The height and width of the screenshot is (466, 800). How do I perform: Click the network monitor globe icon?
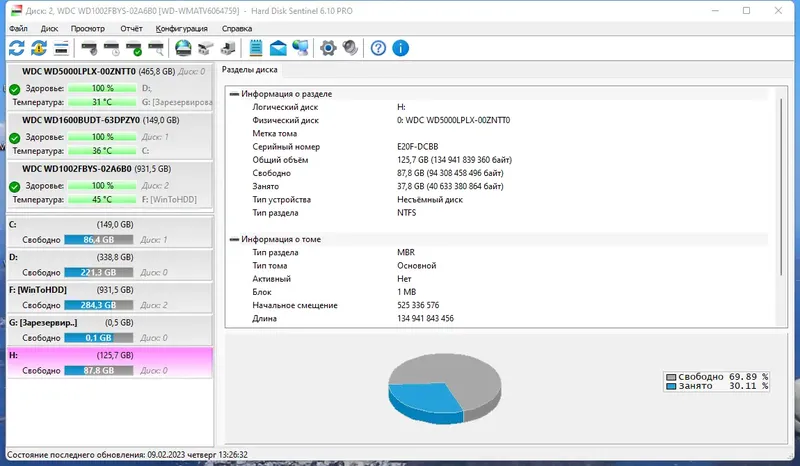(301, 48)
